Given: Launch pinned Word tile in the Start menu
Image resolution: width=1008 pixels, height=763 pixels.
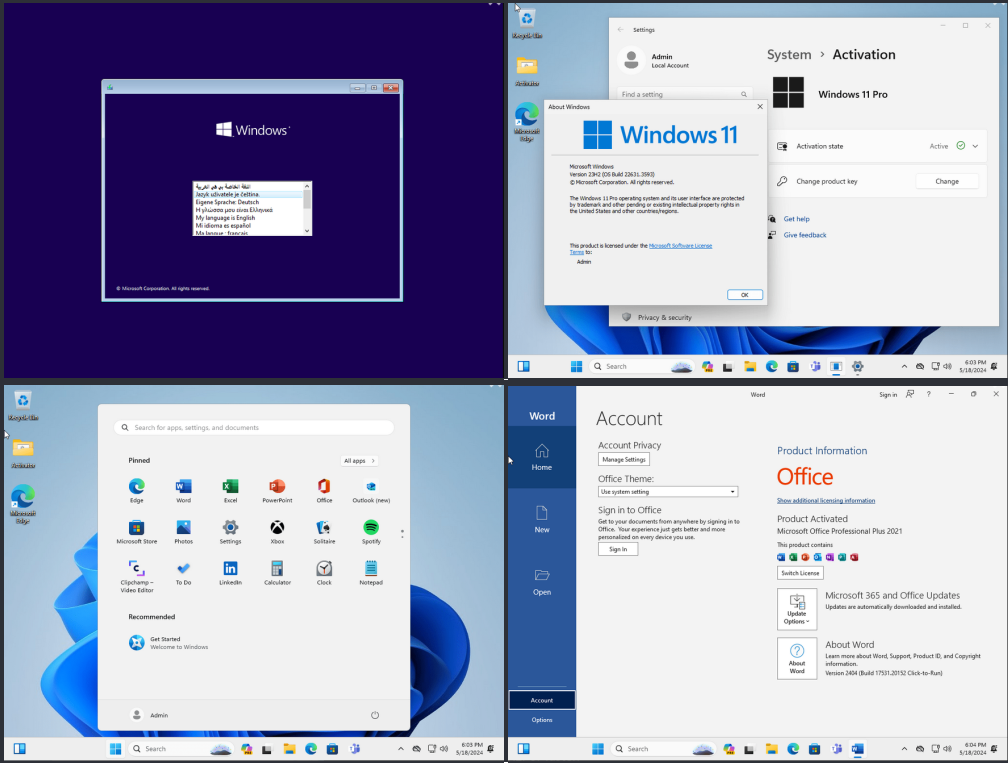Looking at the screenshot, I should 183,490.
